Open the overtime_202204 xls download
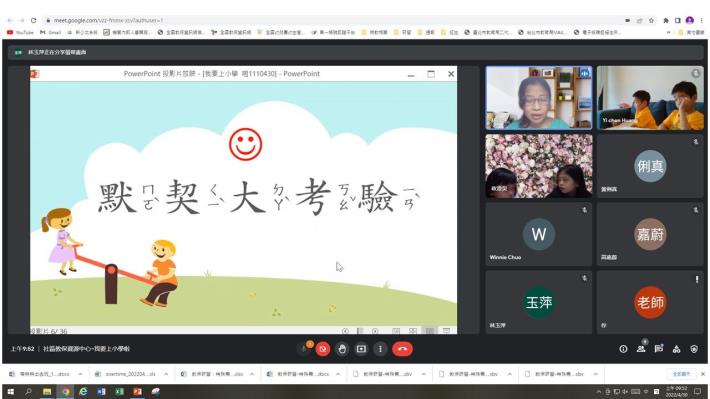 tap(125, 374)
